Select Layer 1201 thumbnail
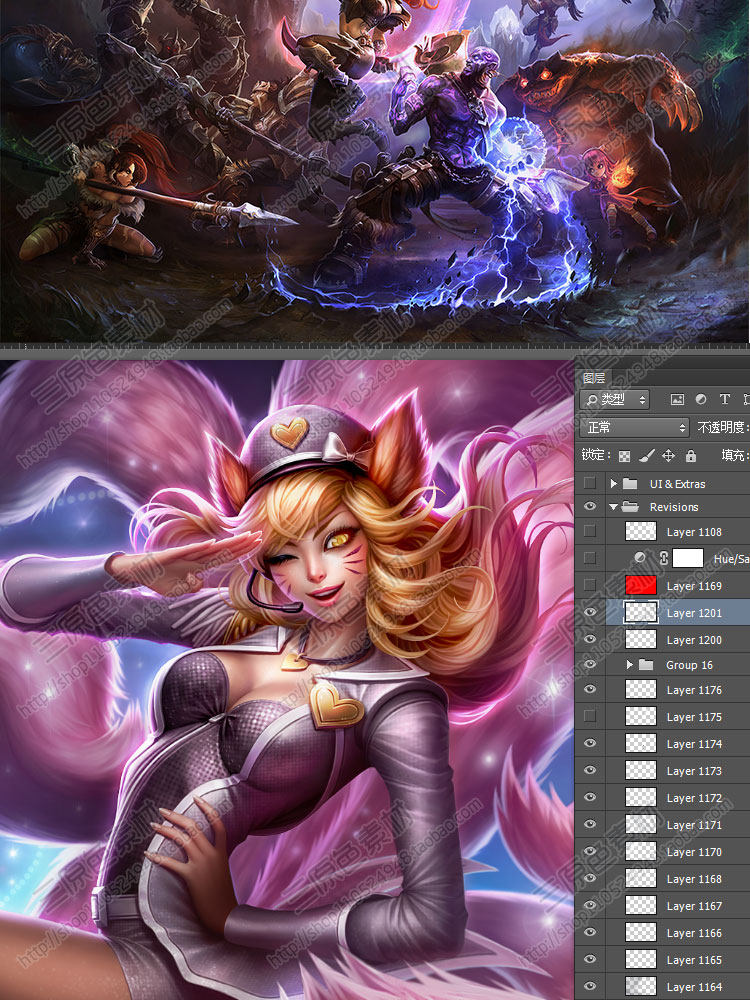750x1000 pixels. pos(640,612)
